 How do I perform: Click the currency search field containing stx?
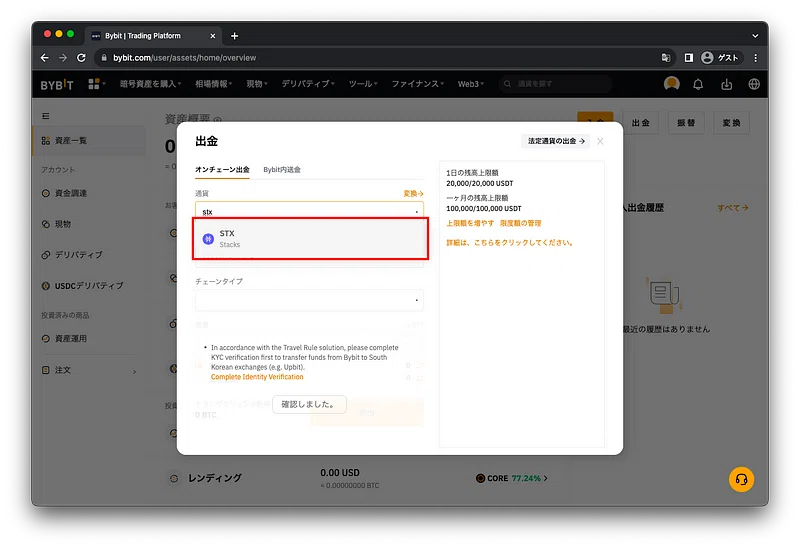[x=309, y=211]
